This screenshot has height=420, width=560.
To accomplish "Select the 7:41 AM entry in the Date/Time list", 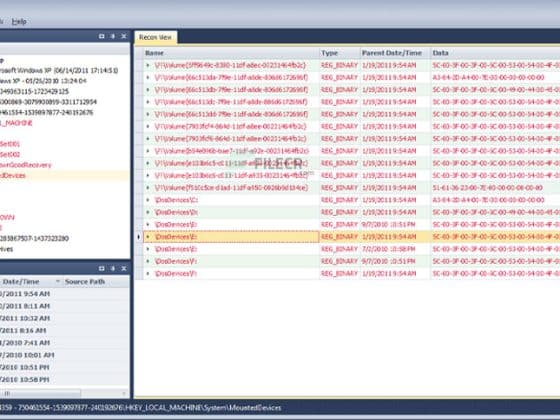I will pyautogui.click(x=25, y=343).
